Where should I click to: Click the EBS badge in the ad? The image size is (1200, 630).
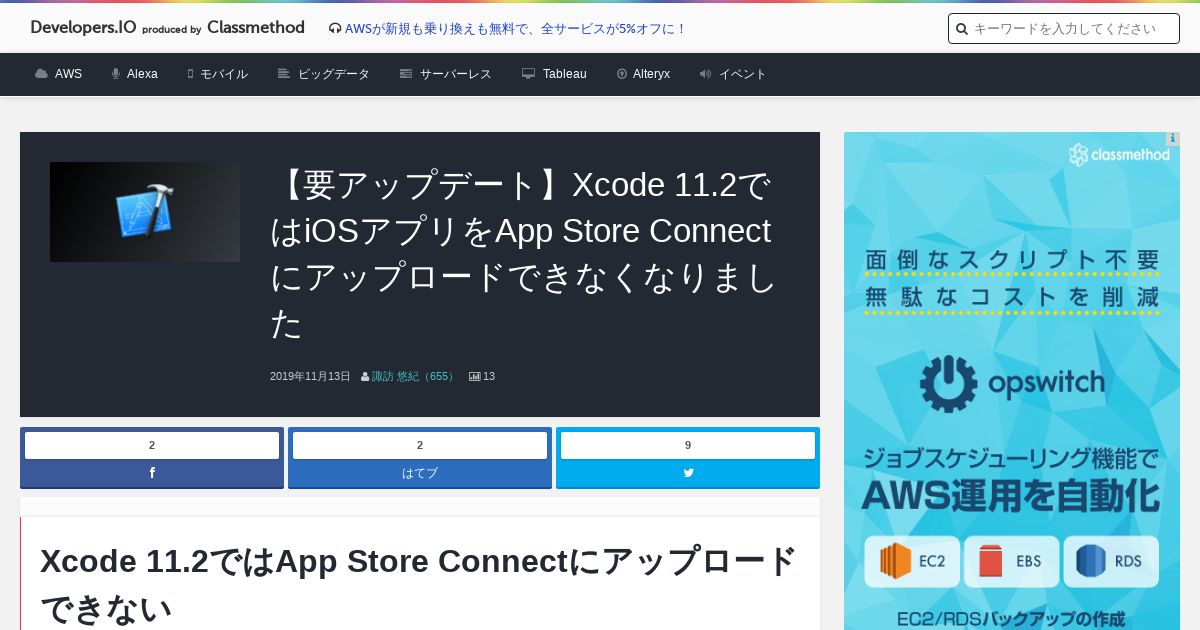[x=1011, y=562]
